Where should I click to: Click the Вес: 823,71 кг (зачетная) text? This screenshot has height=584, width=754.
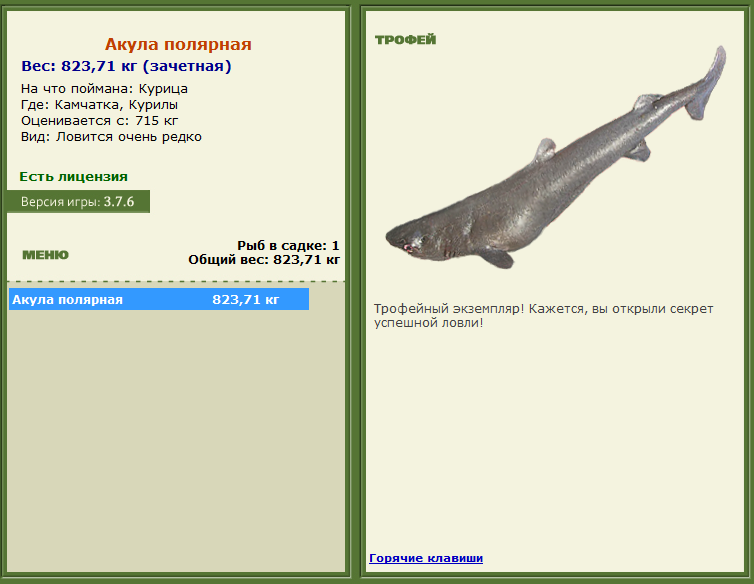(x=126, y=66)
